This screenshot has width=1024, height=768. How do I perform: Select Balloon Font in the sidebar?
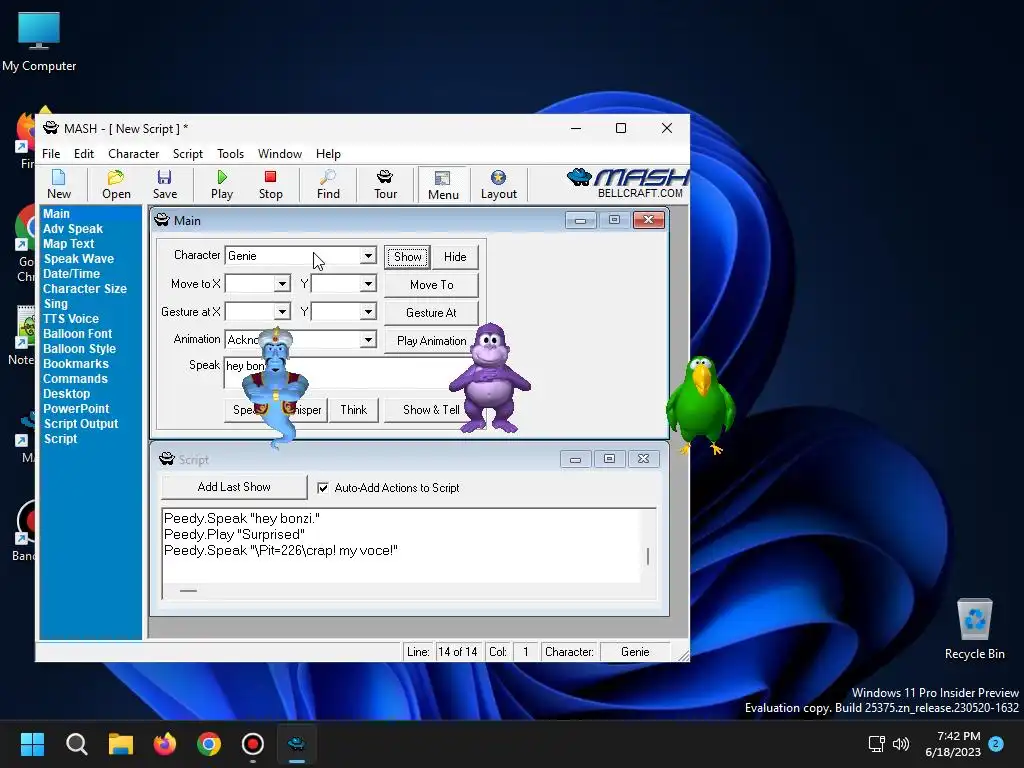coord(77,334)
